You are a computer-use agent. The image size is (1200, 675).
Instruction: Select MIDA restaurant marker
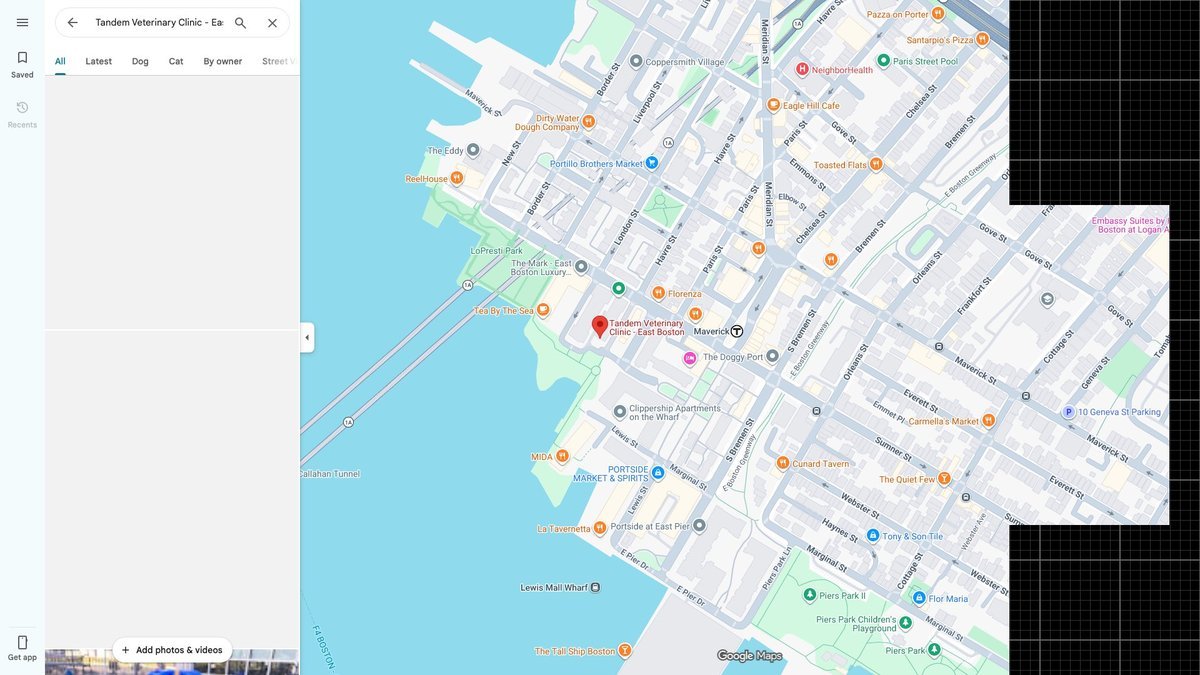[x=562, y=456]
